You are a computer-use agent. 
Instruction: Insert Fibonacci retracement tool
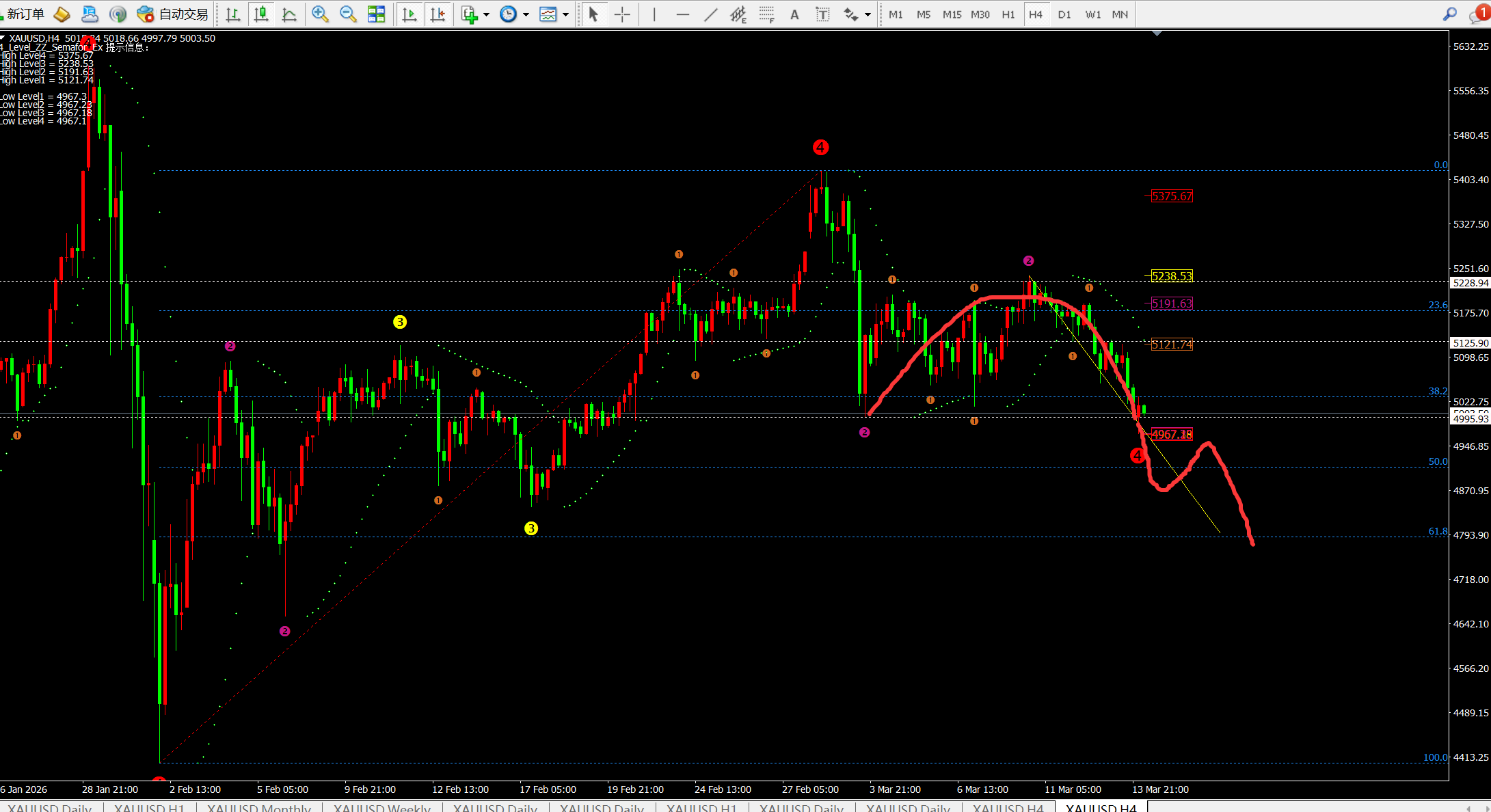point(766,14)
